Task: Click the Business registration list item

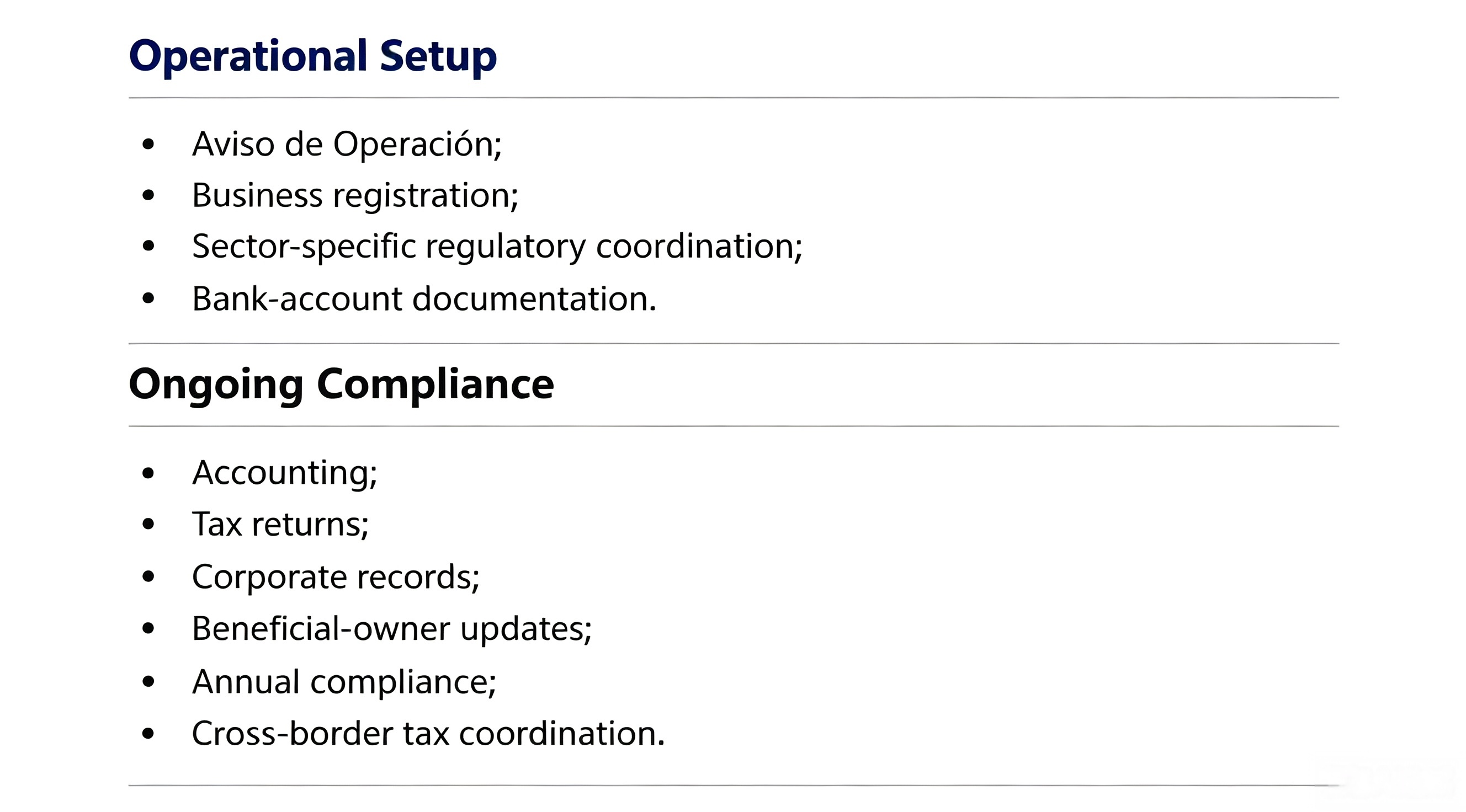Action: 355,196
